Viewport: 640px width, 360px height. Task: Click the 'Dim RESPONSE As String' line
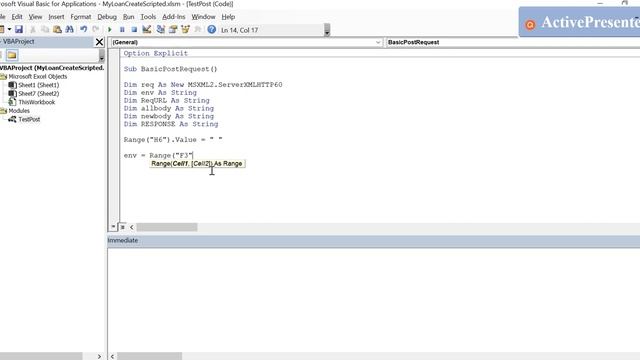point(171,124)
